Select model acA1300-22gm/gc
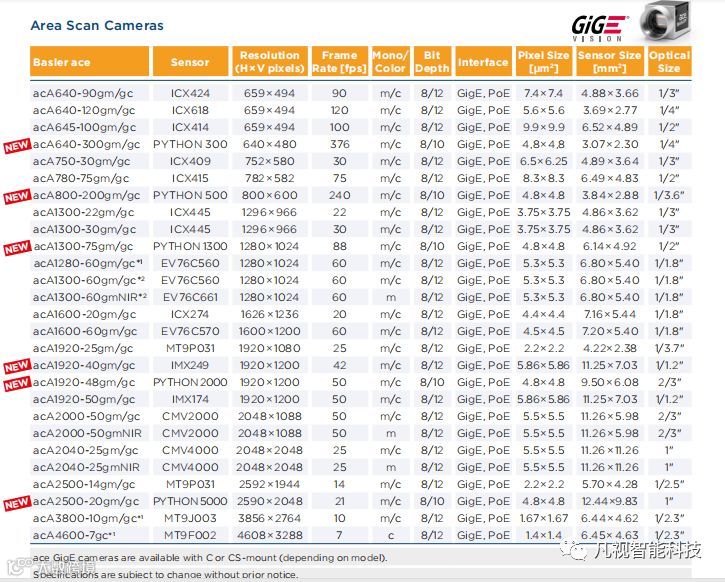Viewport: 725px width, 582px height. [83, 213]
